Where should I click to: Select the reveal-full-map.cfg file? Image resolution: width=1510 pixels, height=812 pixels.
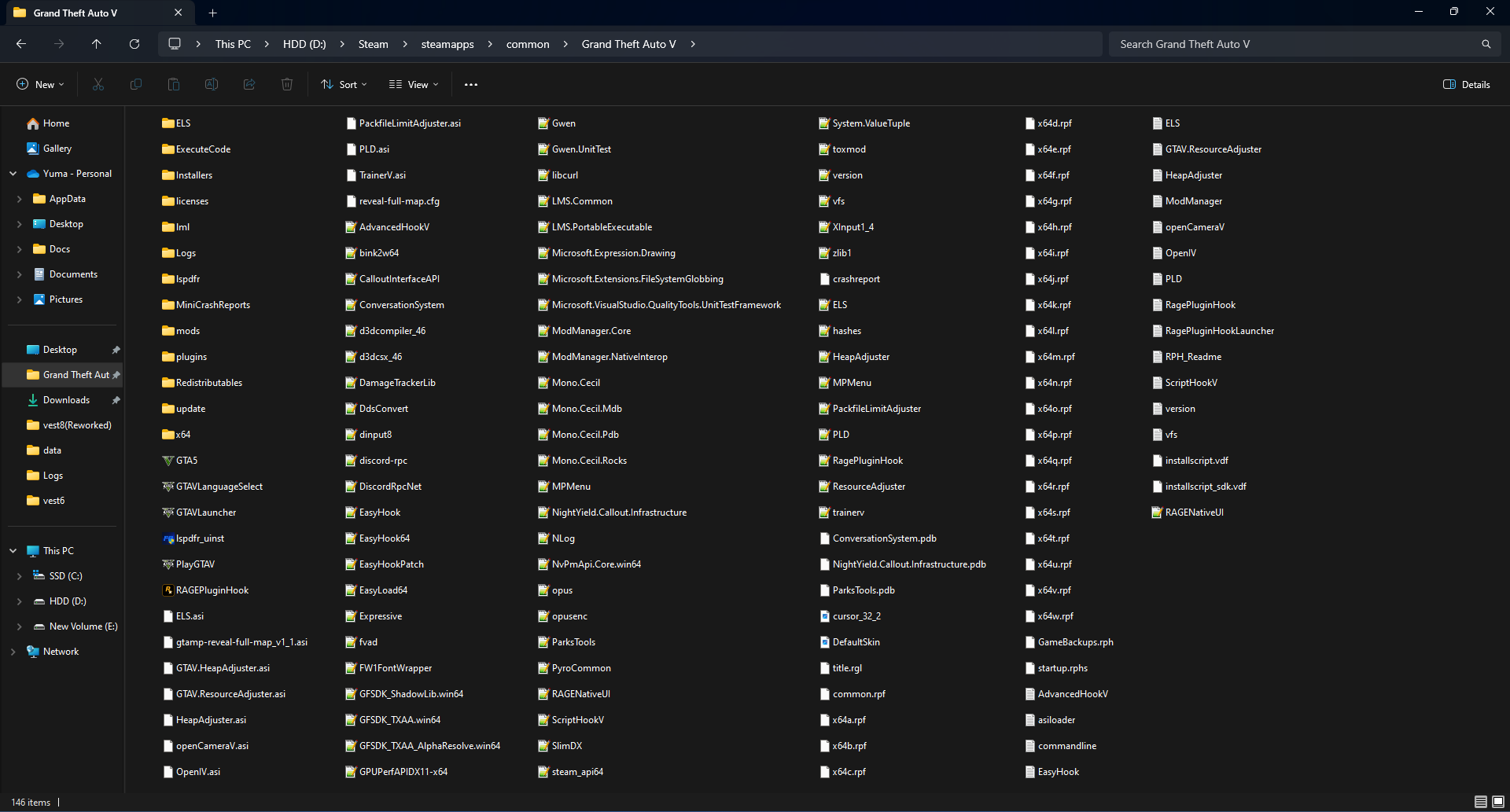coord(392,201)
